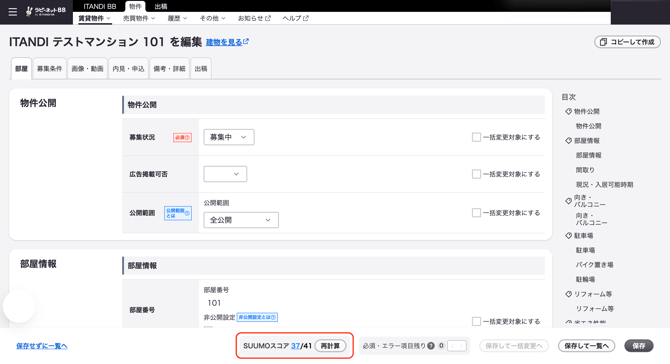670x364 pixels.
Task: Click the dark 保存 button
Action: pyautogui.click(x=639, y=346)
